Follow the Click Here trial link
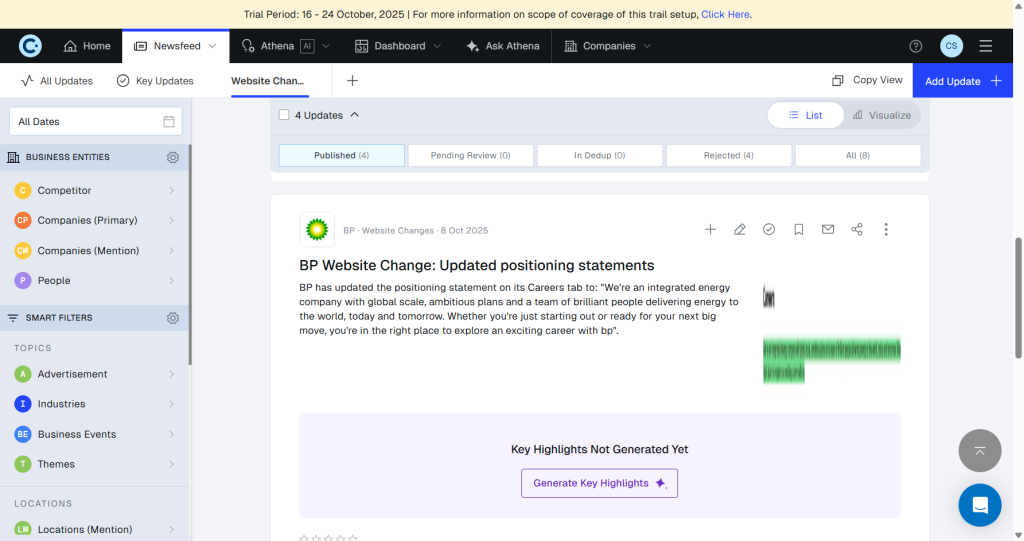Screen dimensions: 1024x541 (x=725, y=14)
